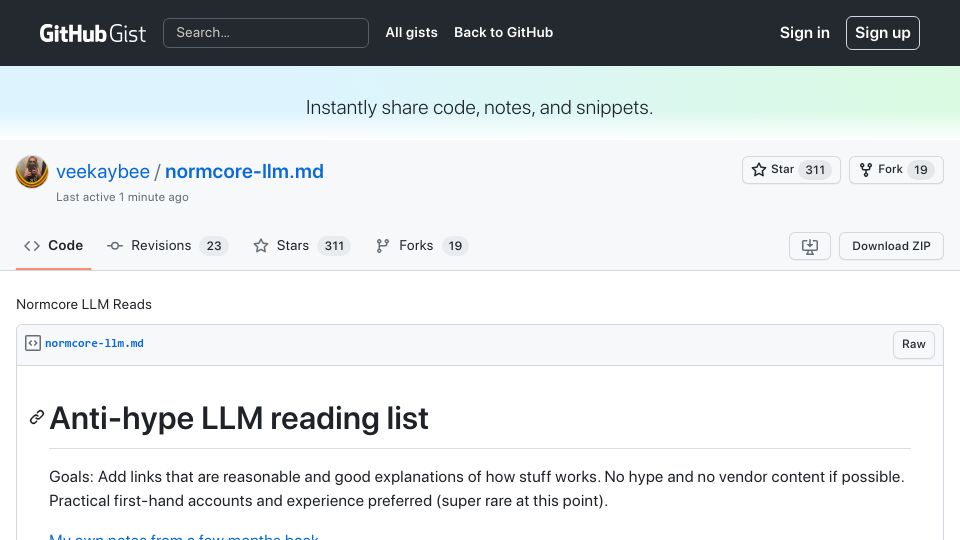Open My own notes link
The image size is (960, 540).
184,536
